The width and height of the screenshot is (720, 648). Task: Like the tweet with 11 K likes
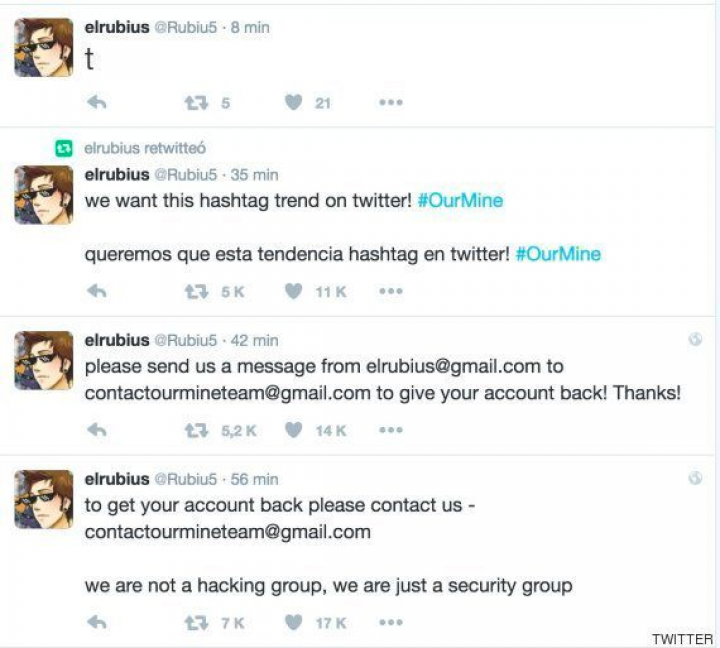293,291
